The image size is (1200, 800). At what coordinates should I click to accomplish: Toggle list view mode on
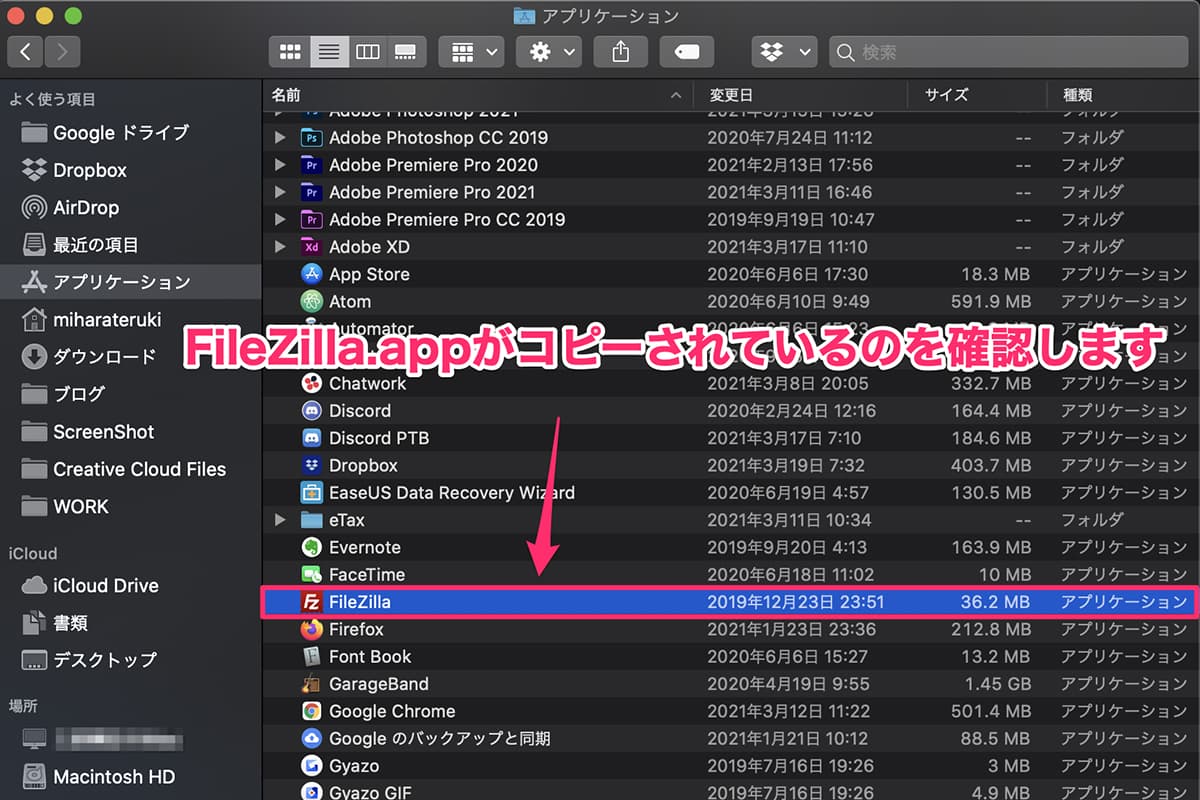[x=329, y=52]
